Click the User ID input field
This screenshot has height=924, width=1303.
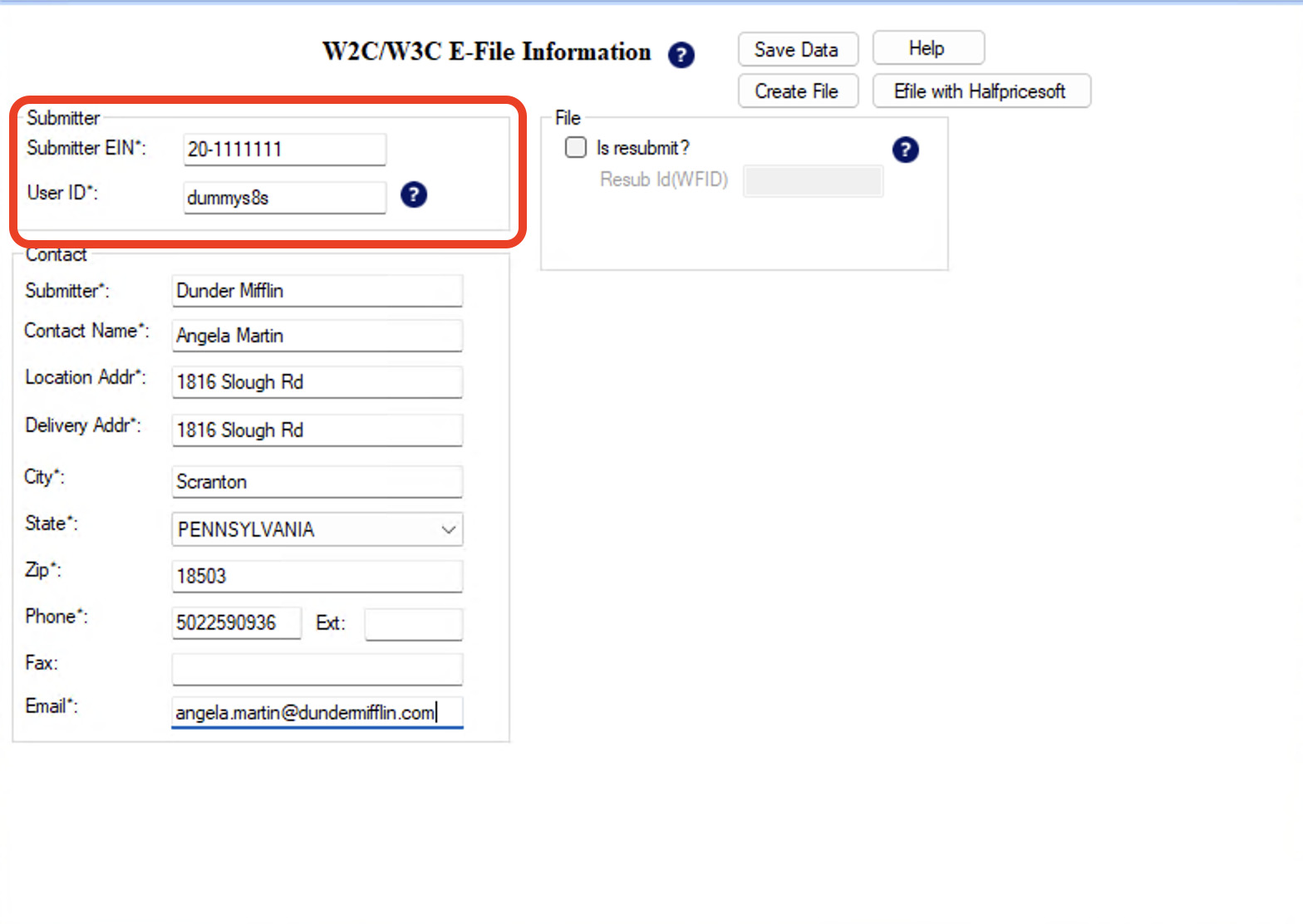(x=284, y=198)
